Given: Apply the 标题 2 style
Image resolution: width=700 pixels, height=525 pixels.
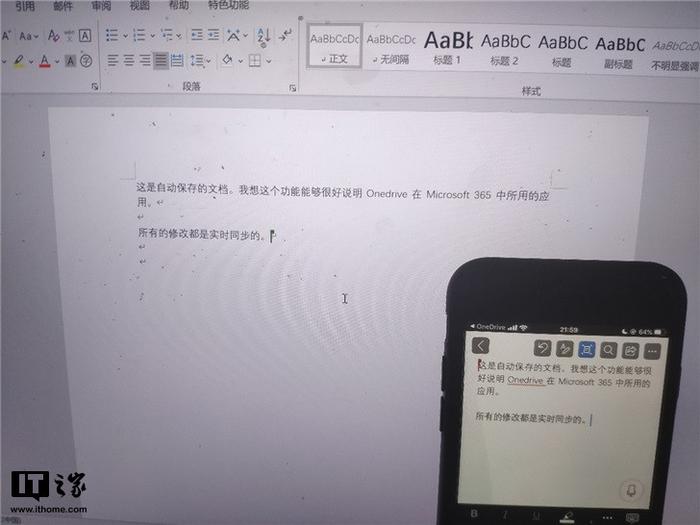Looking at the screenshot, I should pos(505,49).
